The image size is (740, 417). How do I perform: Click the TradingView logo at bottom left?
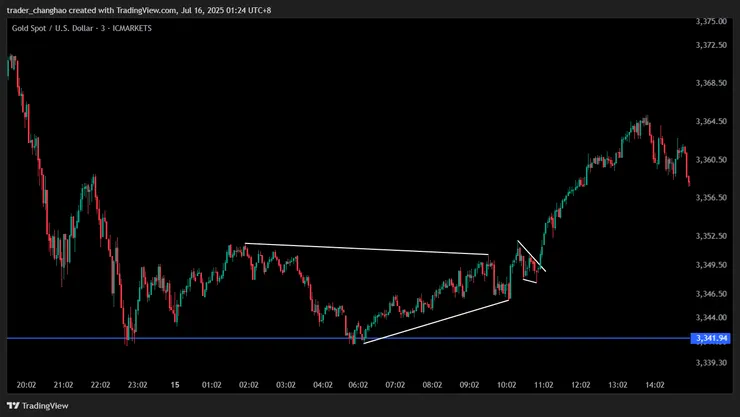click(38, 406)
